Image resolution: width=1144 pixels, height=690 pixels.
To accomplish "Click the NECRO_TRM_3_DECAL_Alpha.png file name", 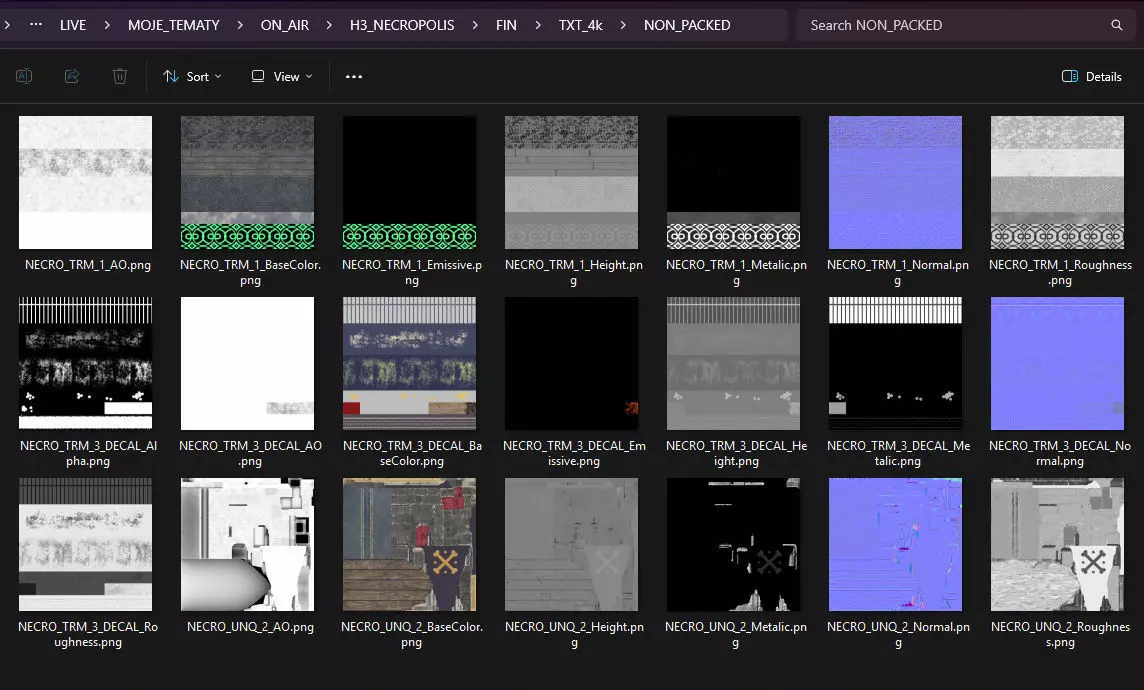I will point(88,453).
